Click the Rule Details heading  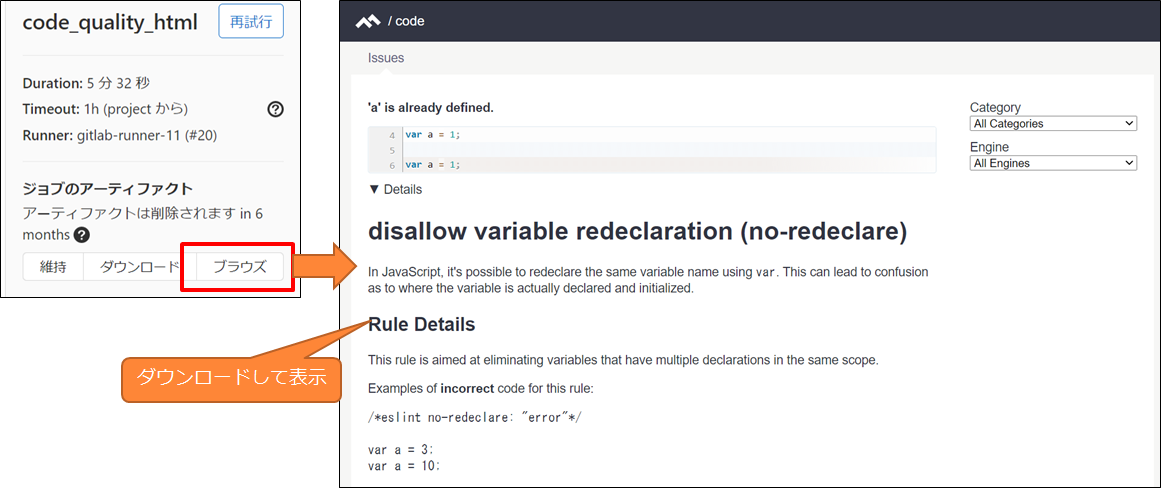[421, 324]
